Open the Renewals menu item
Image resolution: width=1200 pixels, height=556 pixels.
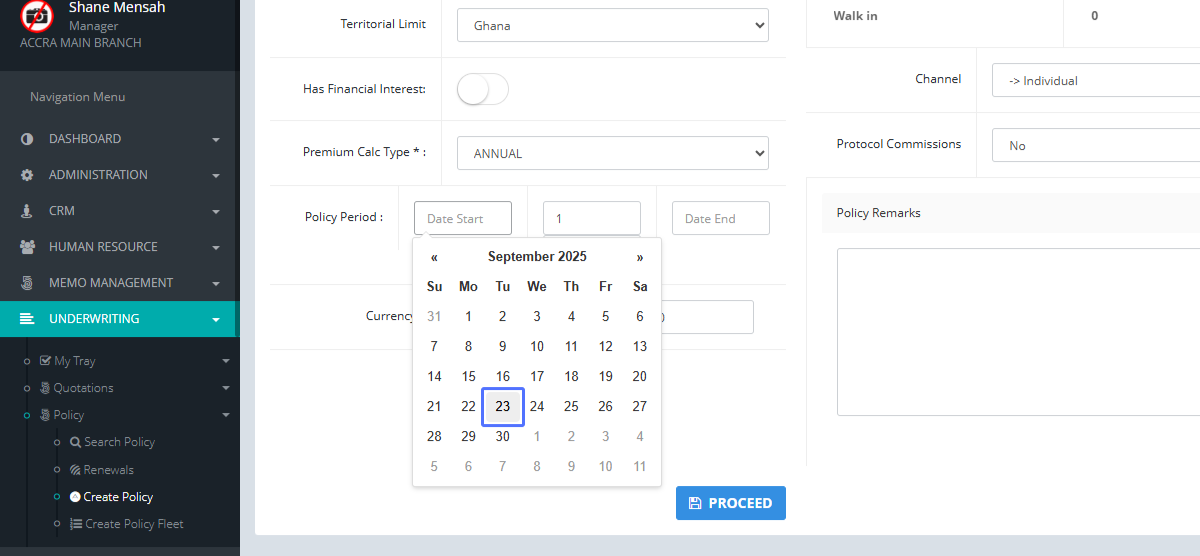point(108,470)
